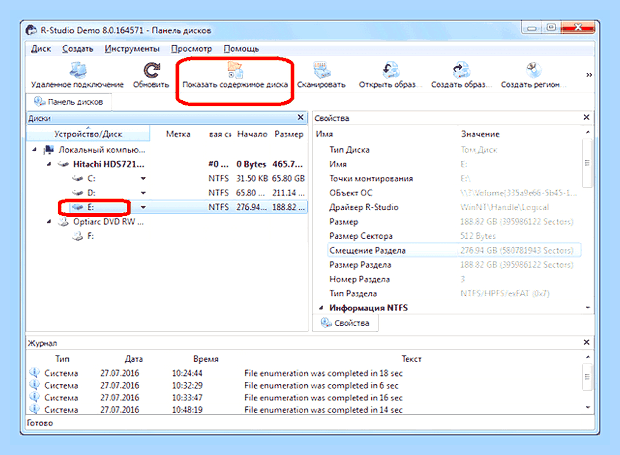Collapse the Hitachi HDS721 disk node
The width and height of the screenshot is (620, 455).
coord(49,164)
